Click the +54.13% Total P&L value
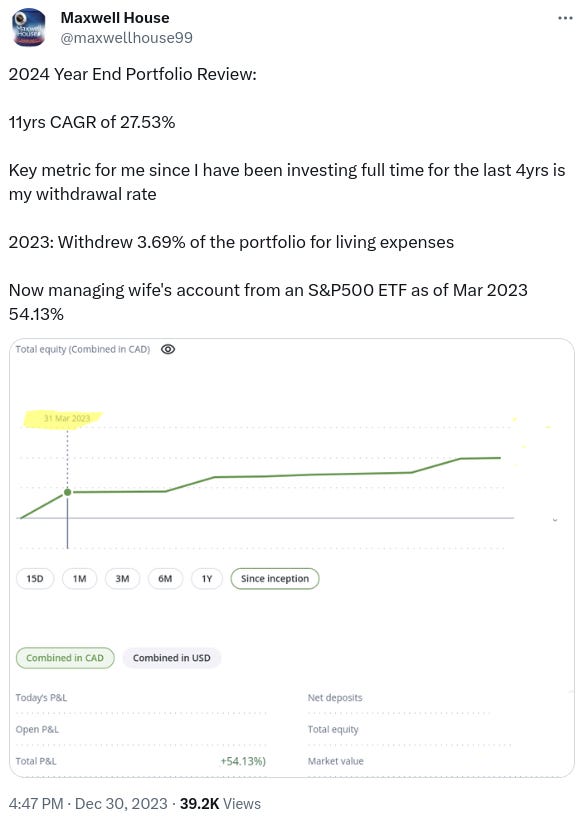The width and height of the screenshot is (588, 824). 243,761
